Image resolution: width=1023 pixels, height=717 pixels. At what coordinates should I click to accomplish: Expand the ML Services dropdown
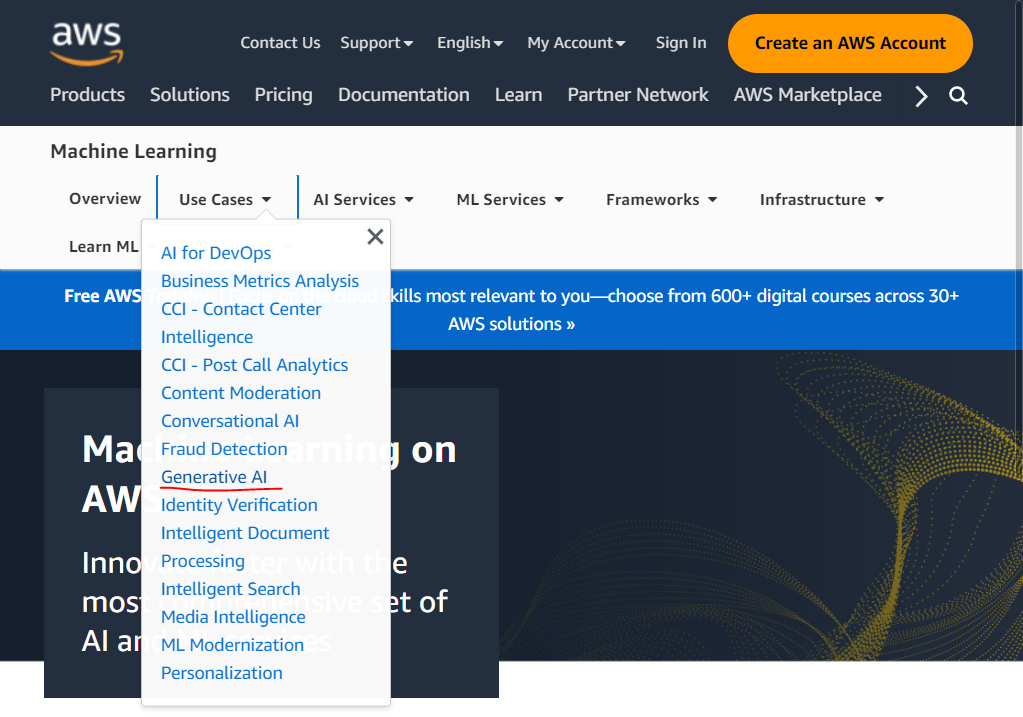coord(510,200)
